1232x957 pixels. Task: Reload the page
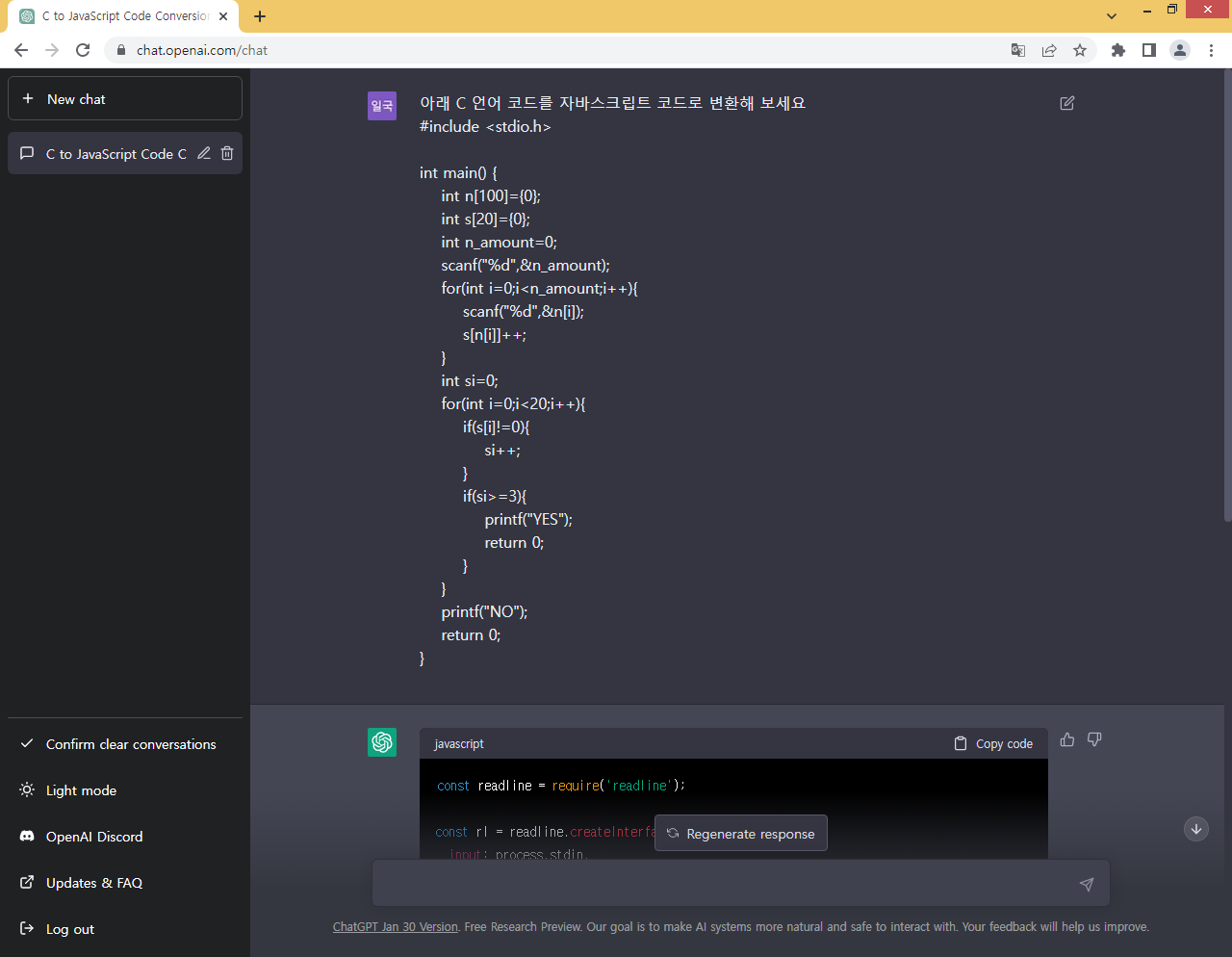(83, 50)
